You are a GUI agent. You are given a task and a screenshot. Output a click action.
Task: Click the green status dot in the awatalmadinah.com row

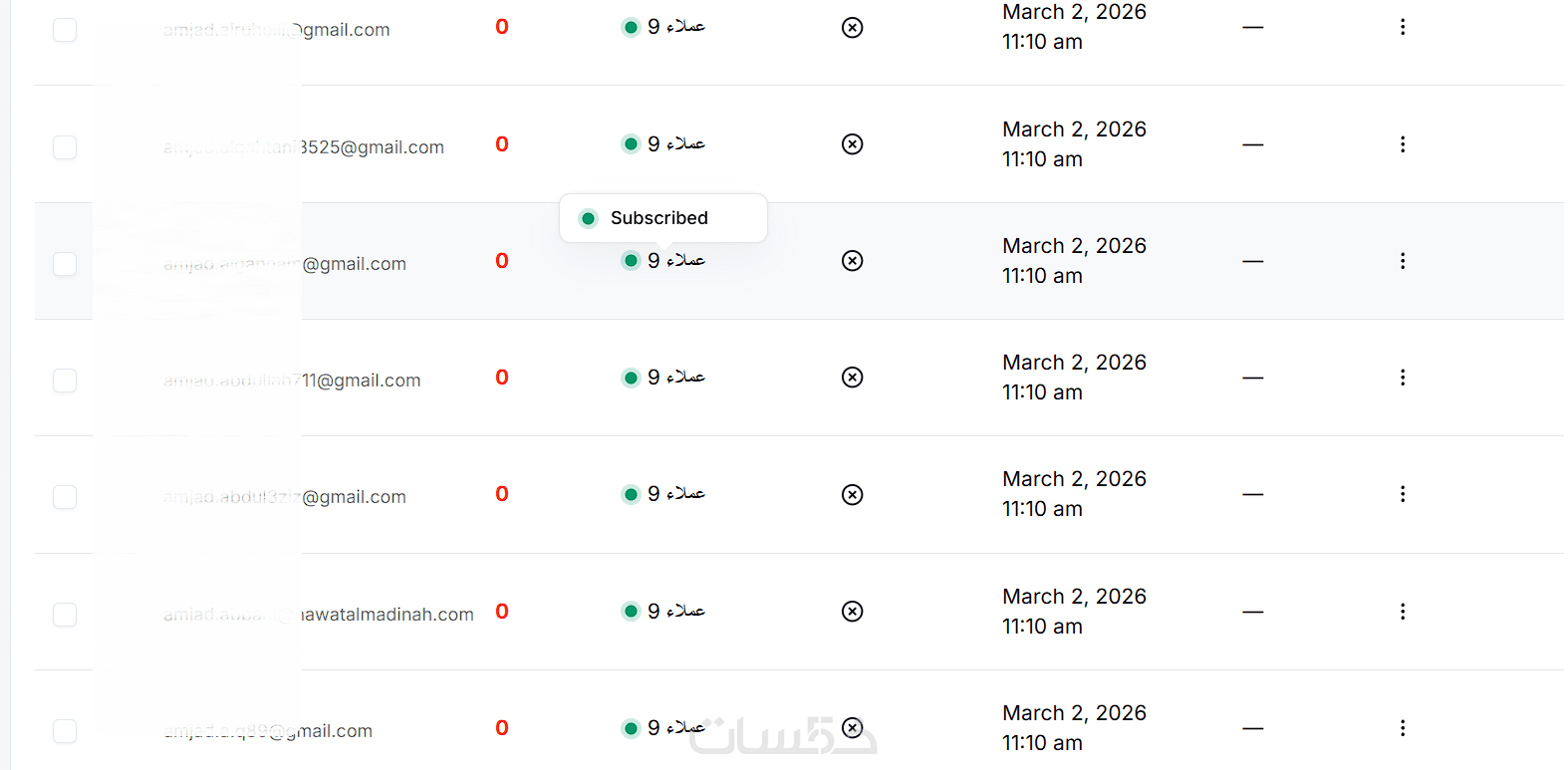[x=631, y=612]
